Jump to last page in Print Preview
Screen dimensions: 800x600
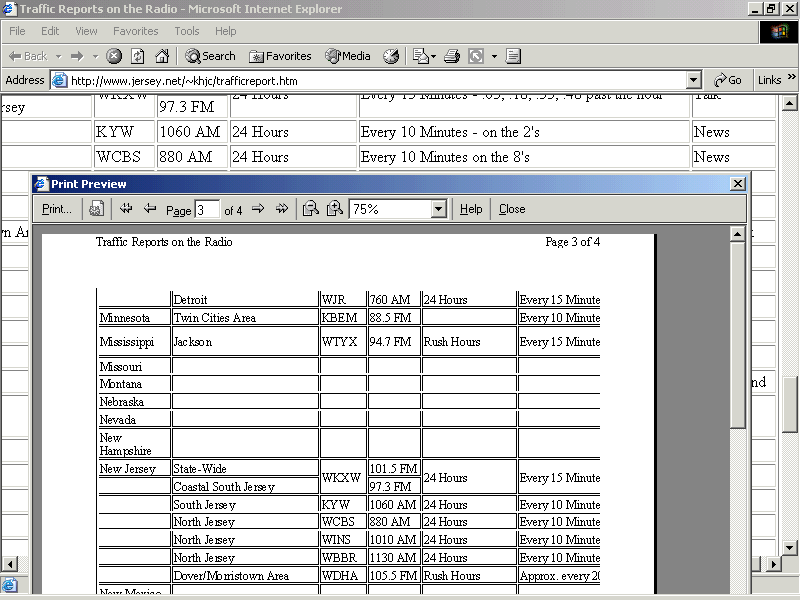(282, 209)
